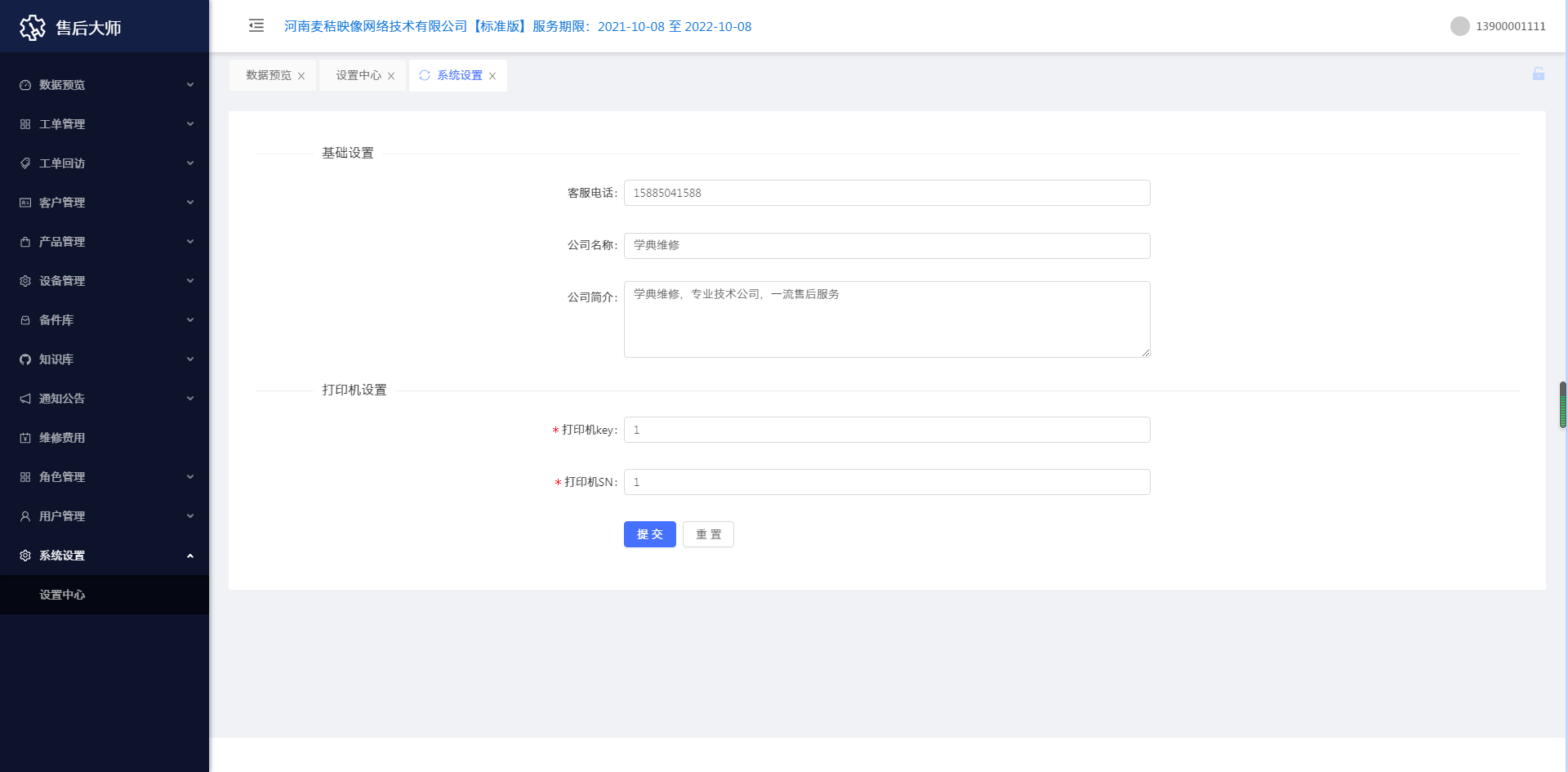Click the 重置 reset button
1568x772 pixels.
pyautogui.click(x=707, y=534)
